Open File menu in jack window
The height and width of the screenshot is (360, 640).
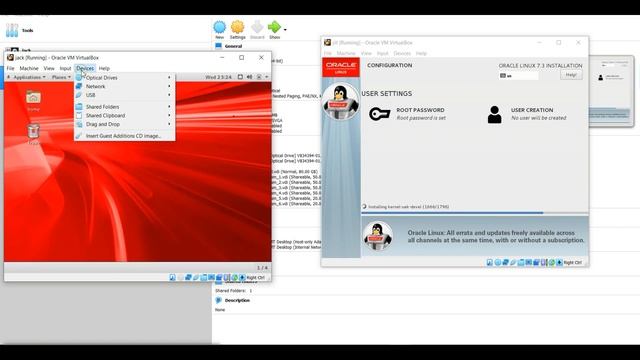pyautogui.click(x=11, y=68)
